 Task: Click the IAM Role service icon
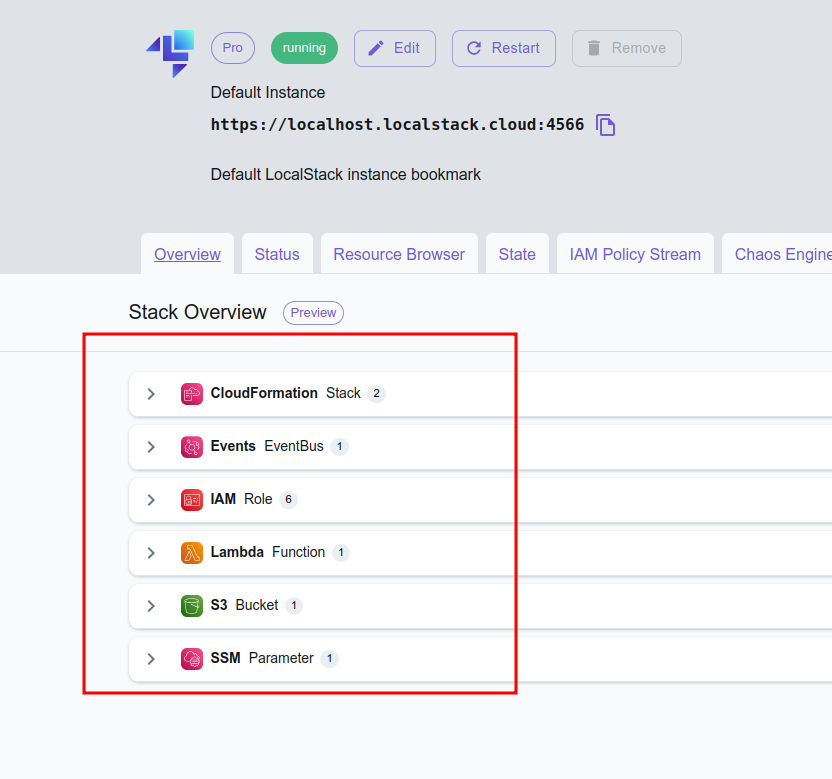(192, 500)
